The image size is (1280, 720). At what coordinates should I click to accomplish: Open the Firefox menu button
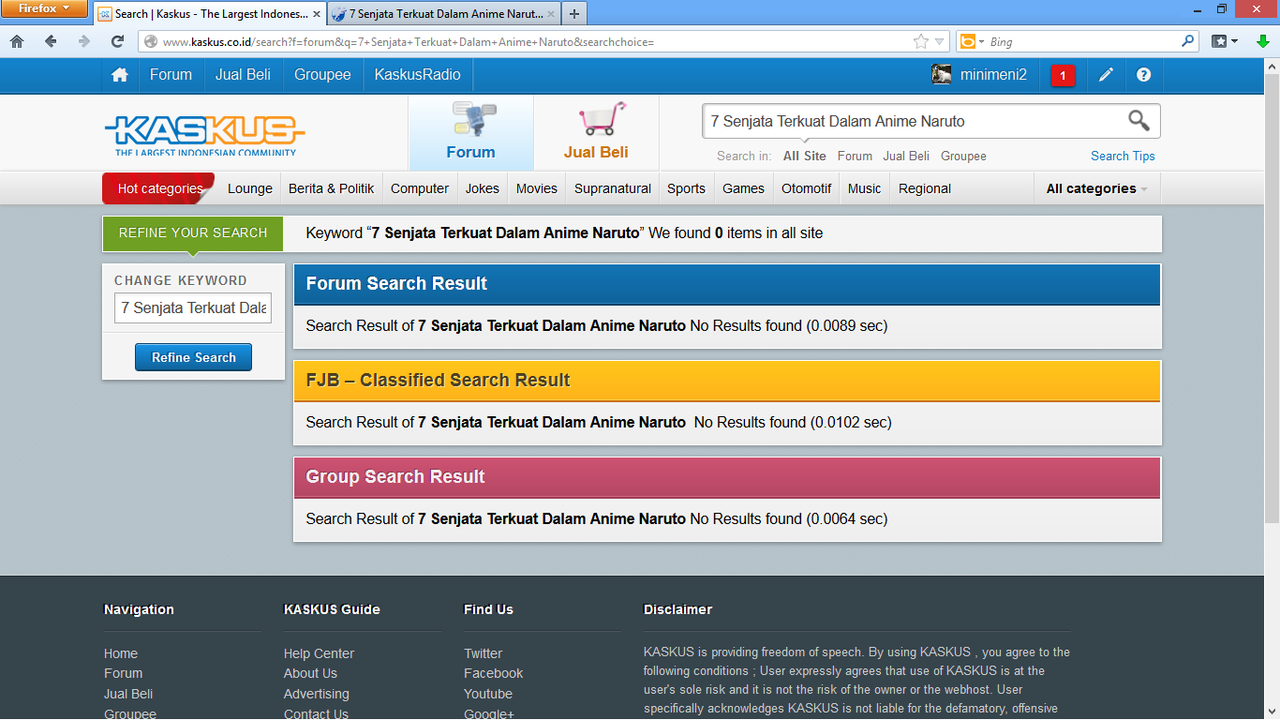(45, 9)
